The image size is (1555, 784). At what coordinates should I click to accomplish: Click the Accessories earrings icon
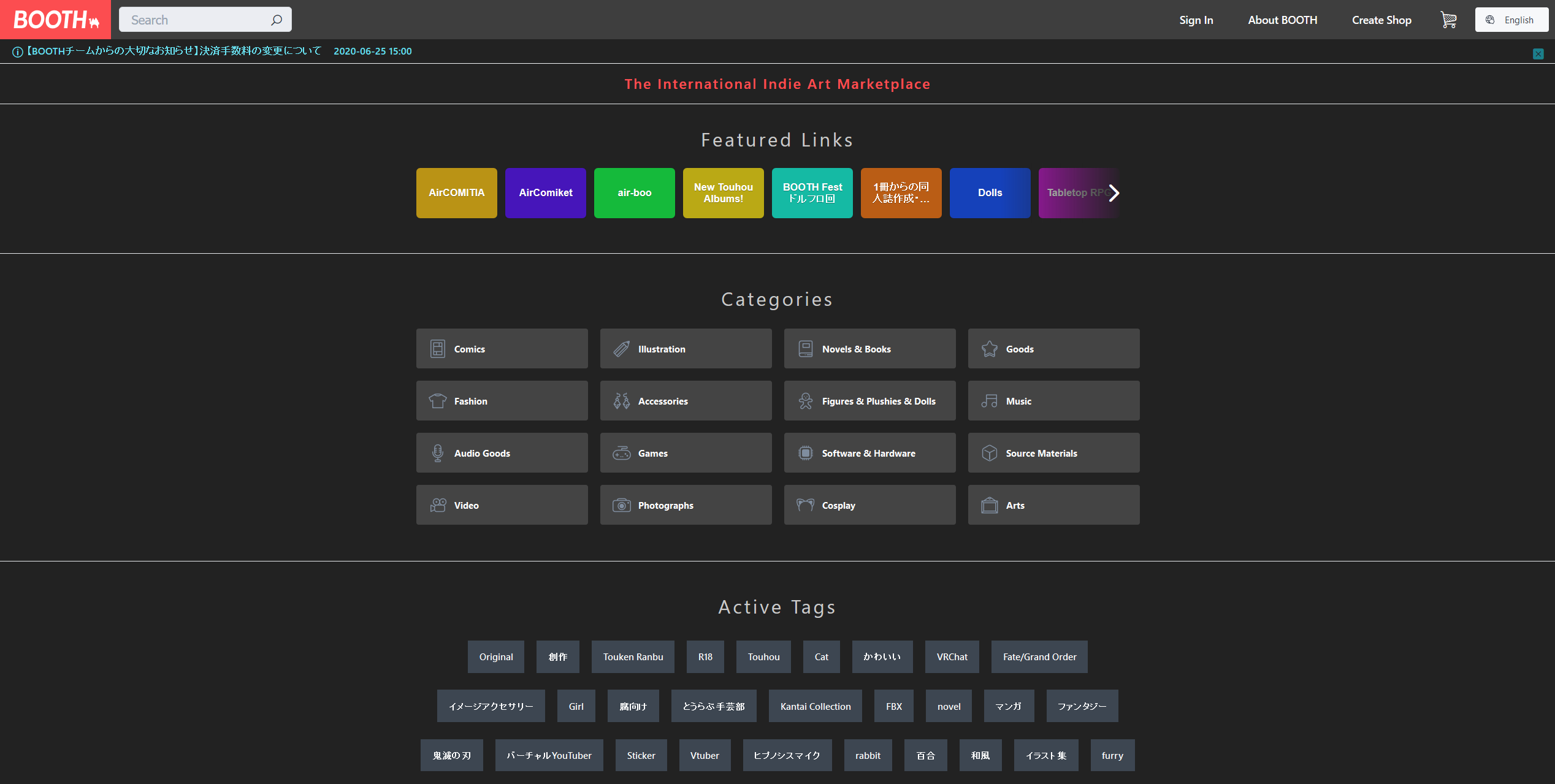(622, 401)
